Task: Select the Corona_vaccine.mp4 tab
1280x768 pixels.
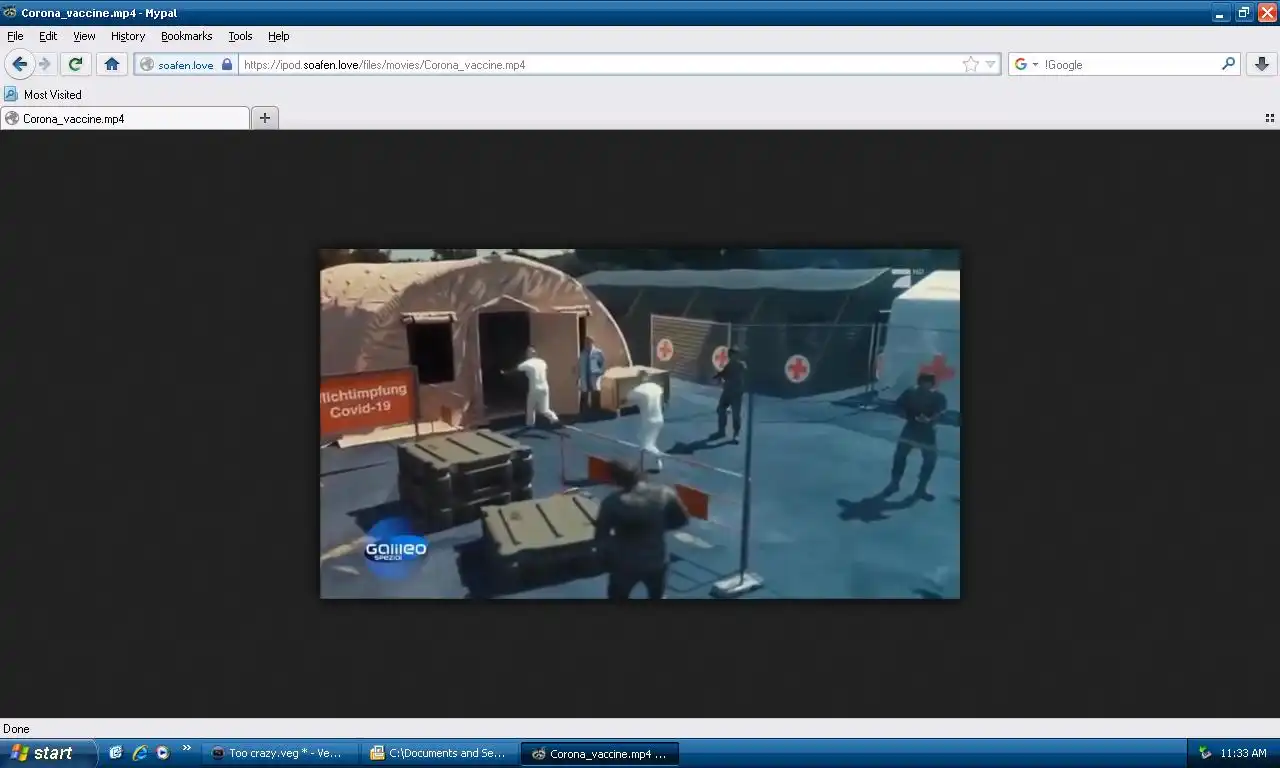Action: 125,118
